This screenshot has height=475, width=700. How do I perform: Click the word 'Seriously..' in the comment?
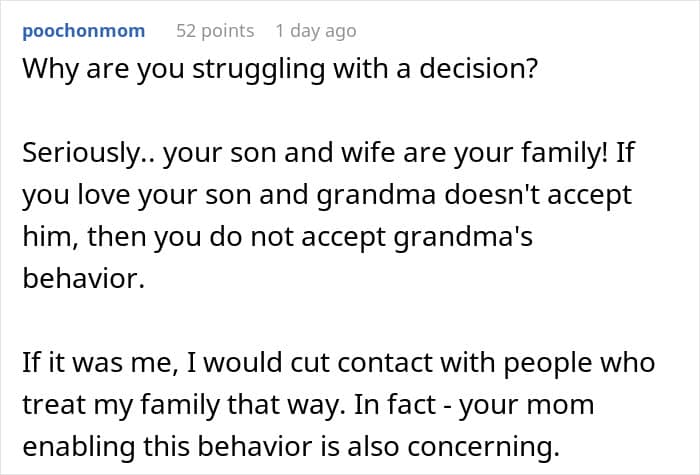pyautogui.click(x=85, y=155)
